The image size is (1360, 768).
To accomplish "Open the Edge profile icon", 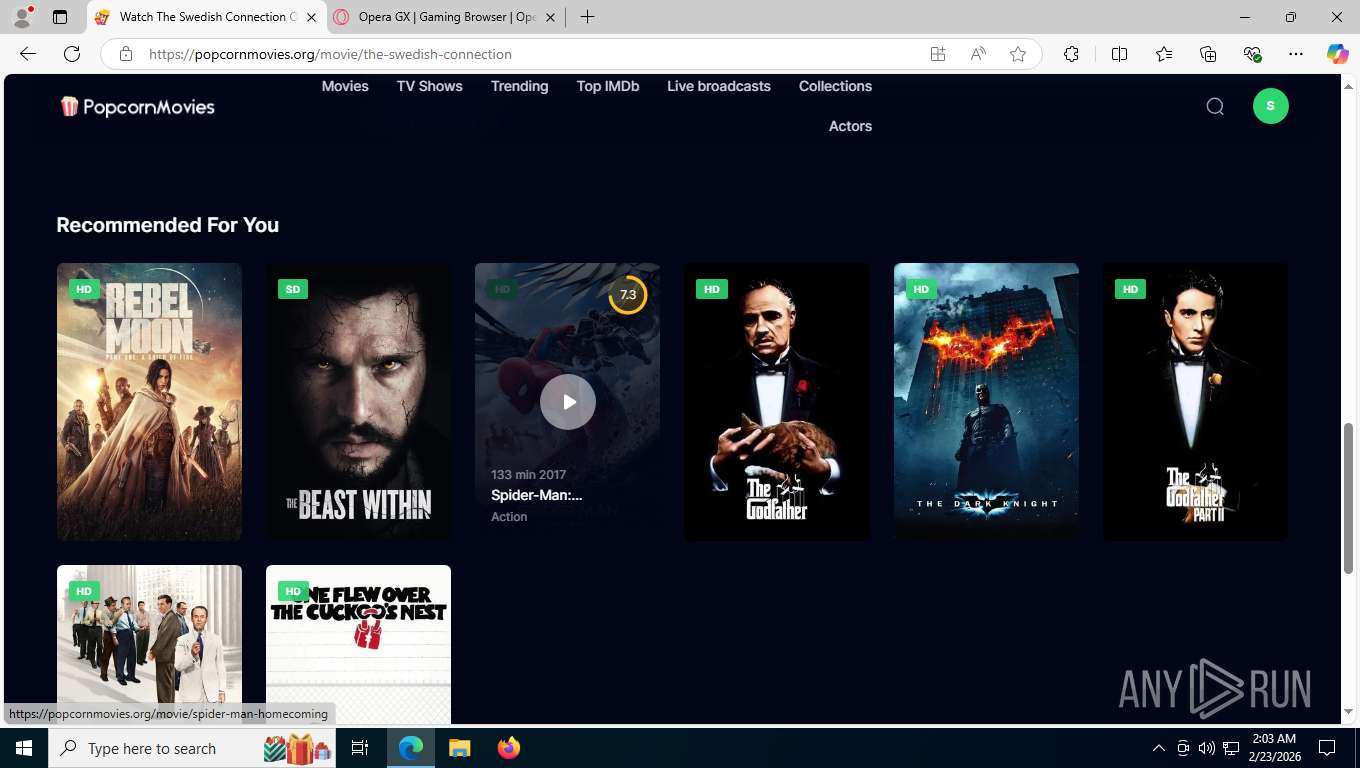I will pyautogui.click(x=22, y=17).
